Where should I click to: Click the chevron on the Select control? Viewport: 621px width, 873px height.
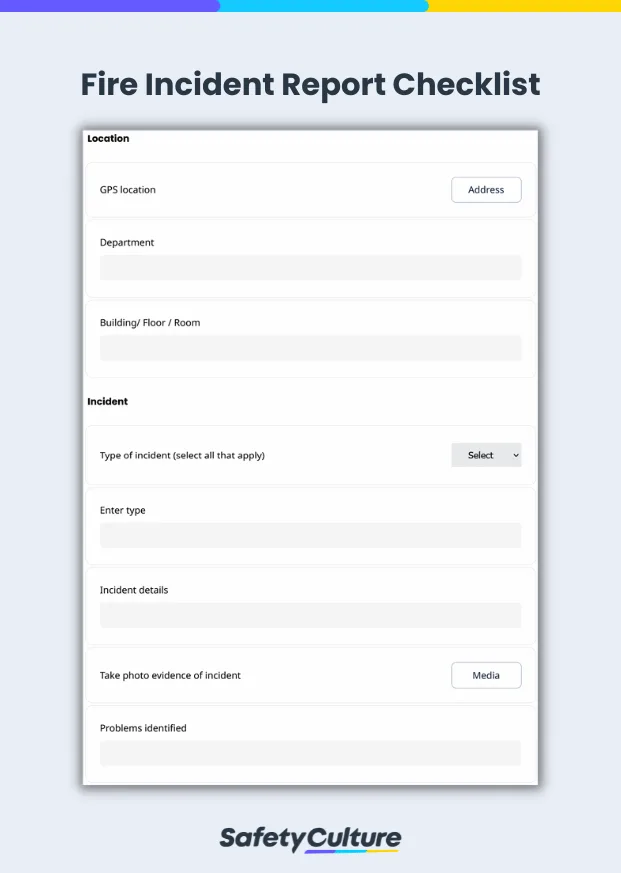click(516, 455)
